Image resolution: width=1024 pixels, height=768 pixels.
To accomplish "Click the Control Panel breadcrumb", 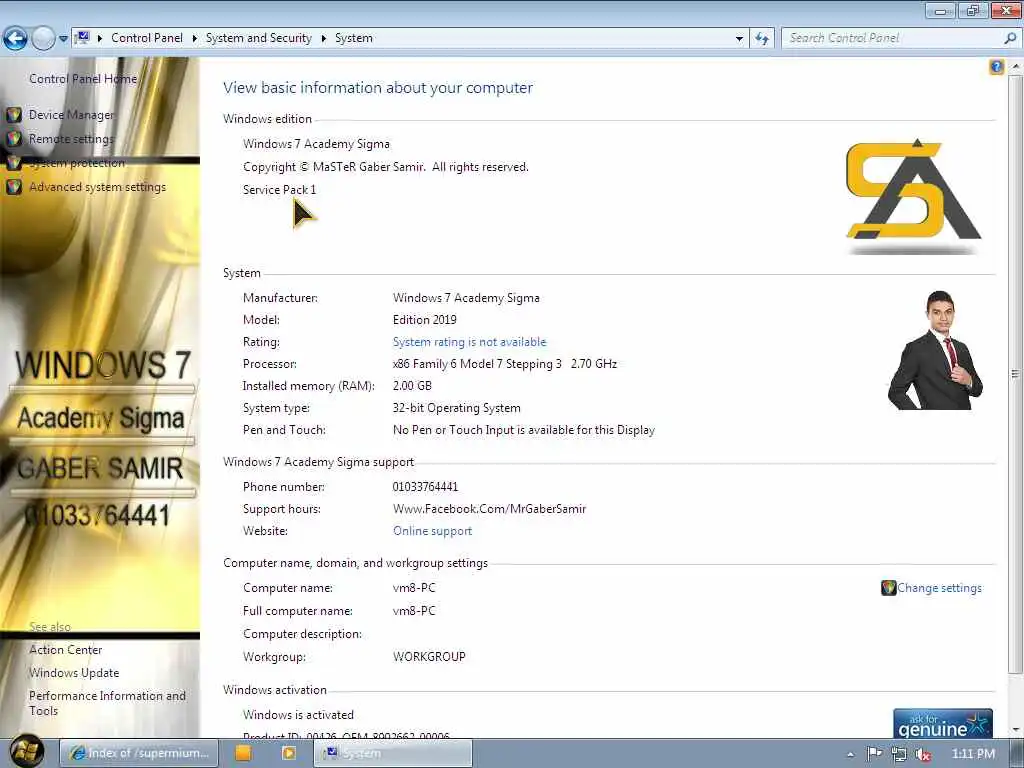I will 147,38.
